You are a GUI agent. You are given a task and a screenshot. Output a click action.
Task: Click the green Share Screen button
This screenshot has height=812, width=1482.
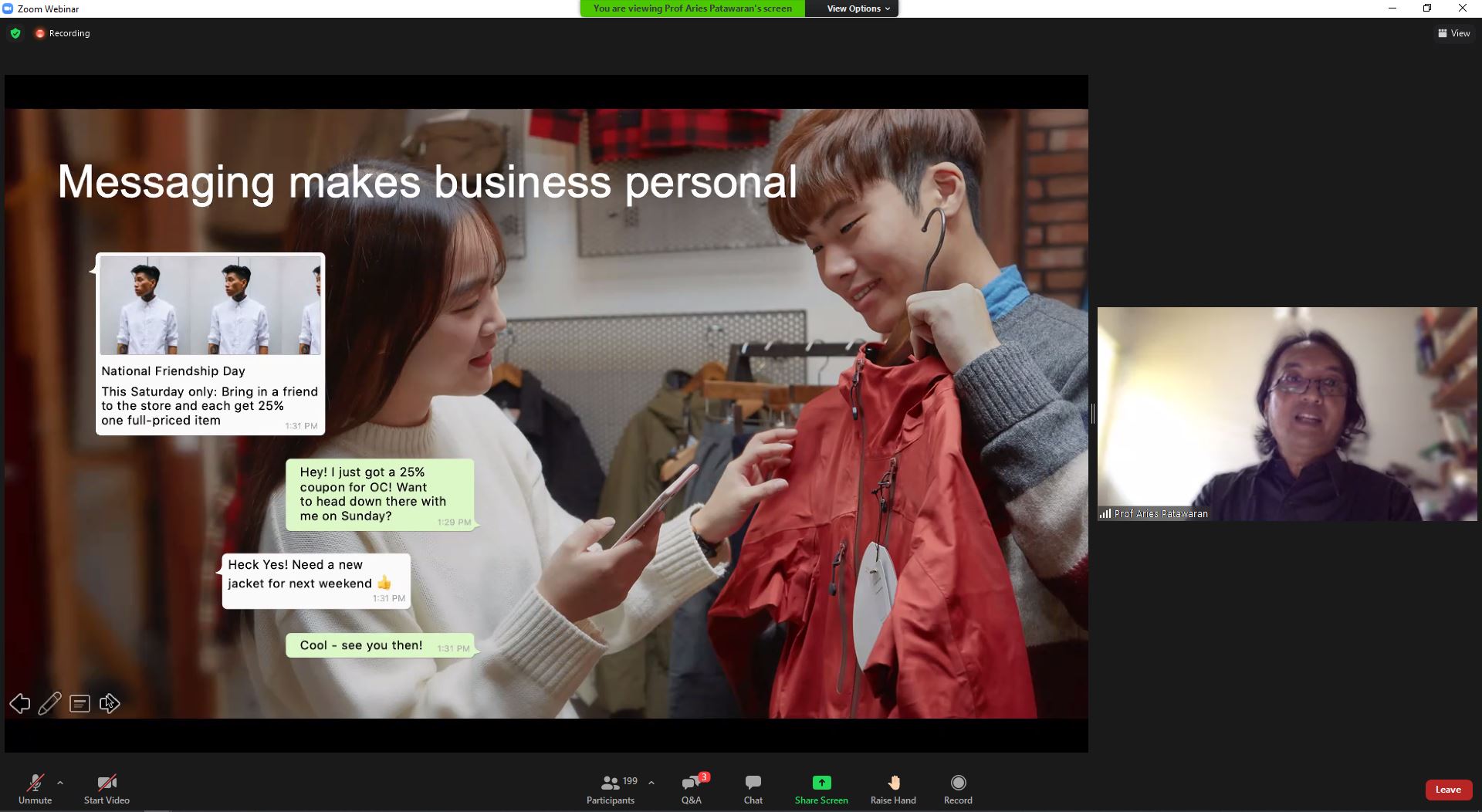821,789
